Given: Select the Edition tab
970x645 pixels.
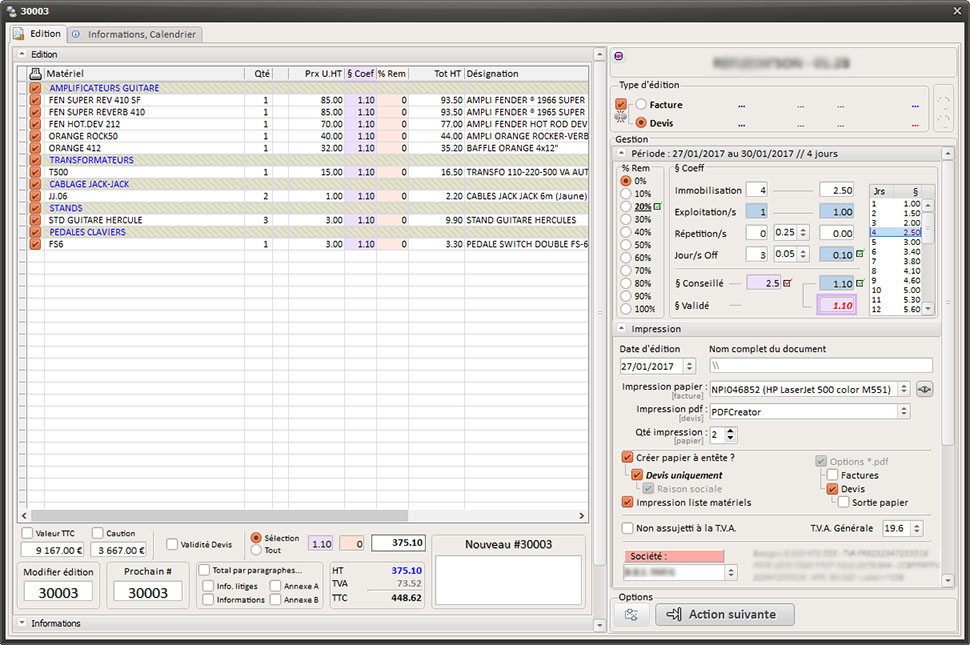Looking at the screenshot, I should pos(38,34).
